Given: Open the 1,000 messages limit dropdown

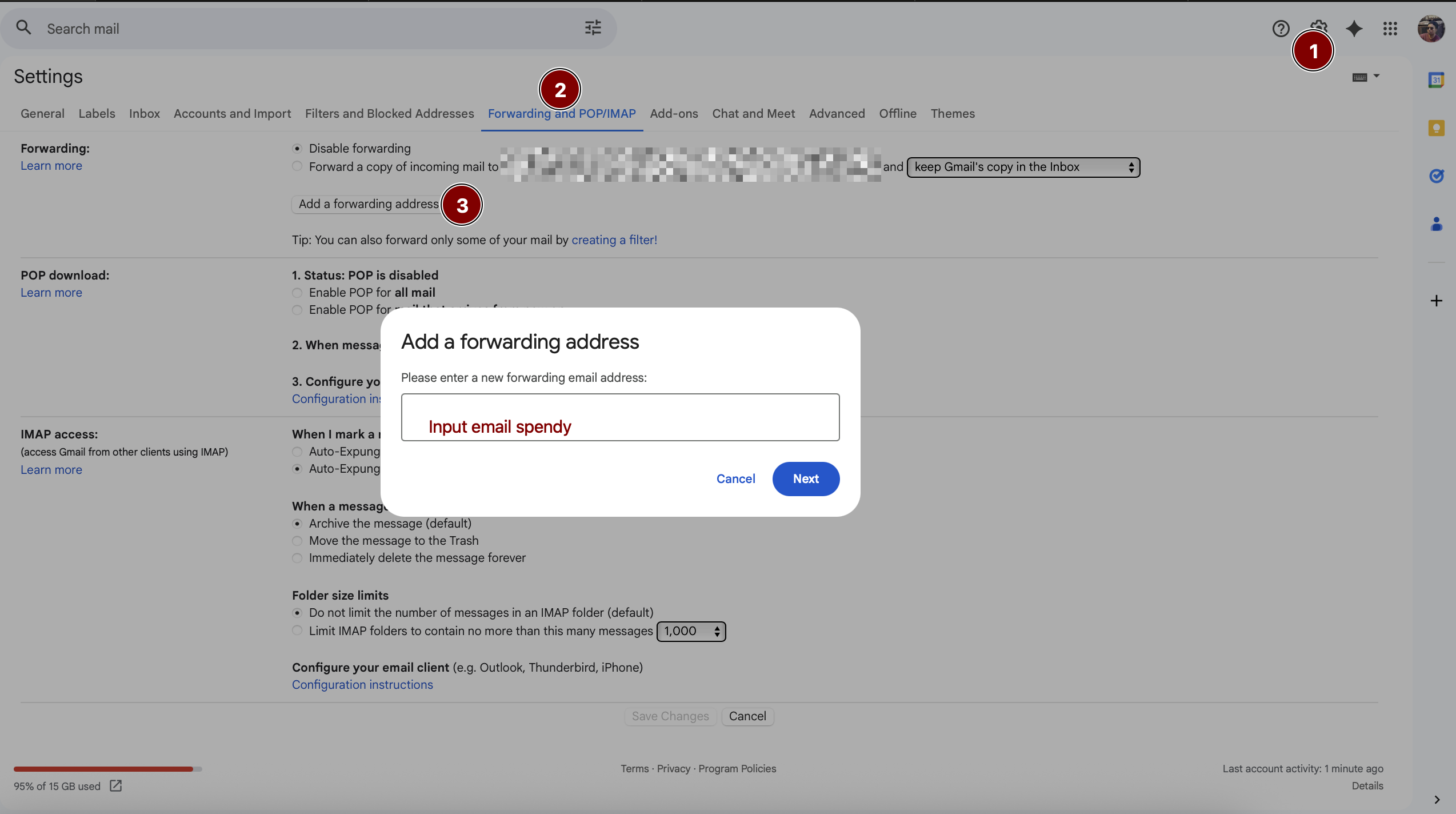Looking at the screenshot, I should coord(691,631).
